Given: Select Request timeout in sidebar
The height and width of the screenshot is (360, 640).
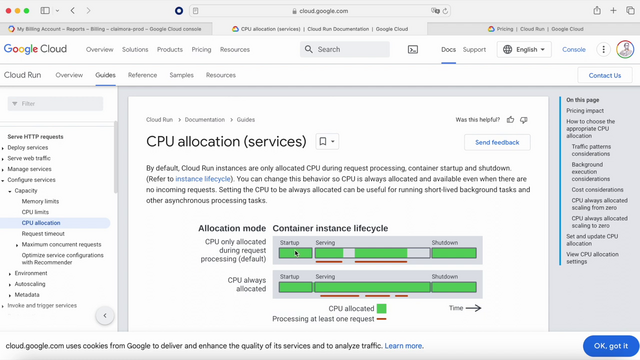Looking at the screenshot, I should (43, 234).
